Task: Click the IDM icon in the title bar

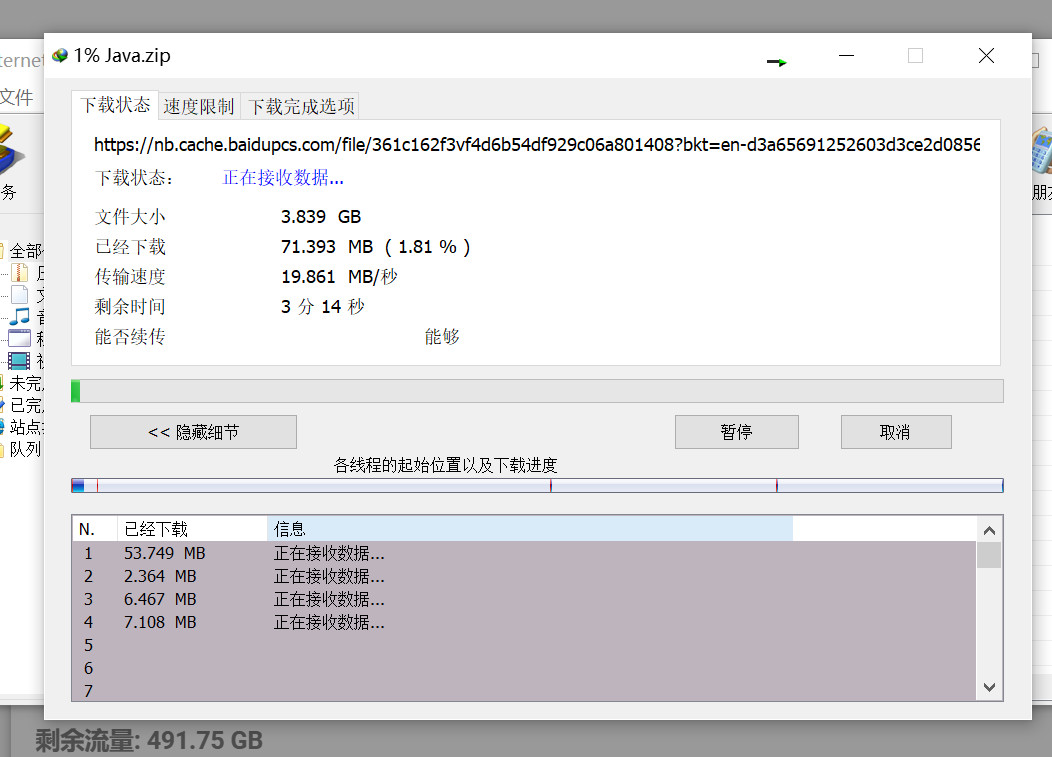Action: point(60,56)
